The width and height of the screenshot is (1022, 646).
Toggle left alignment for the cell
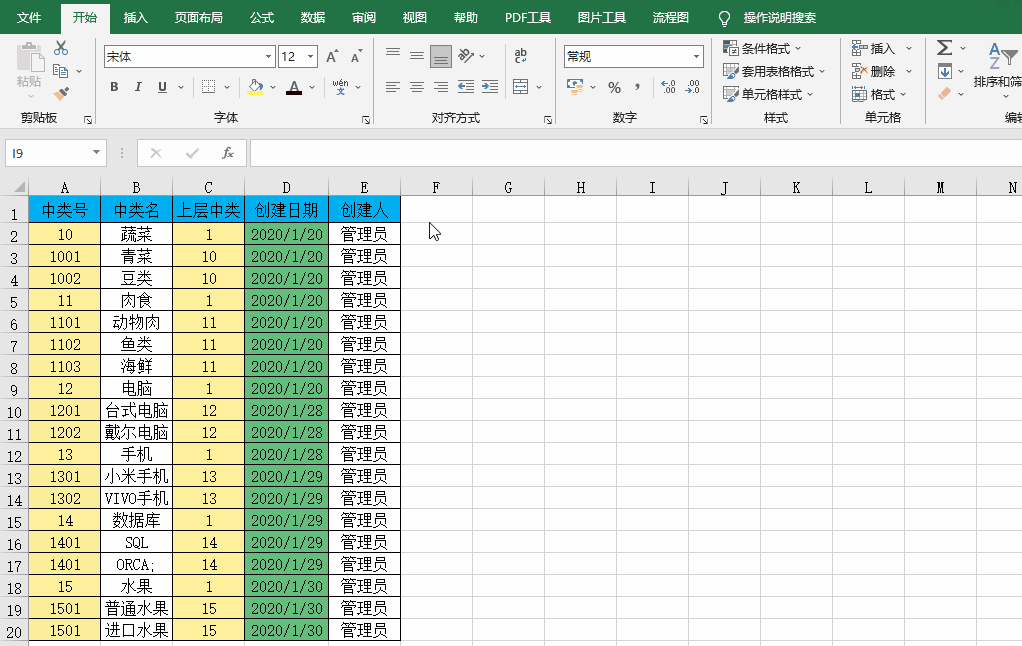(x=393, y=87)
